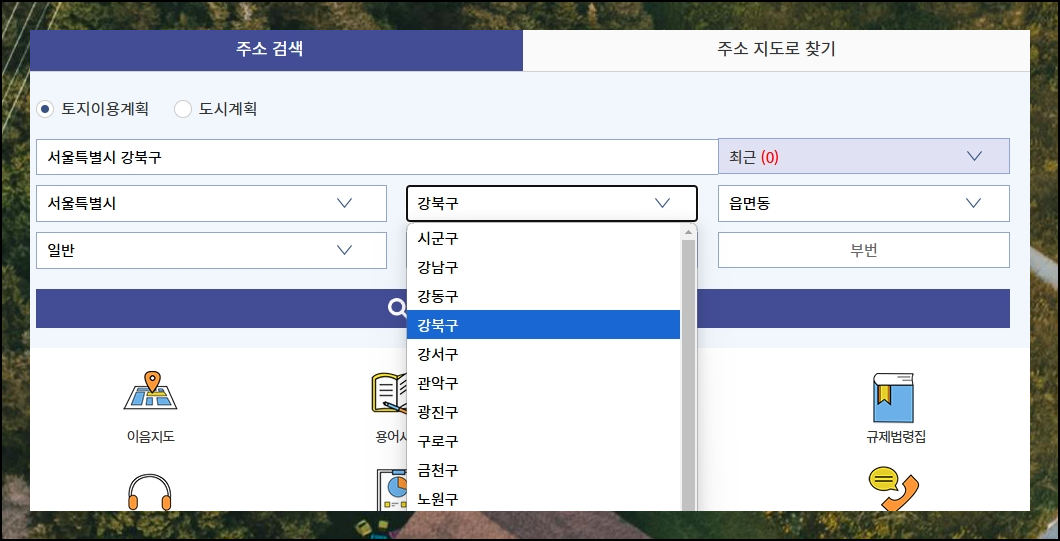Click the 이음지도 label link

(150, 437)
